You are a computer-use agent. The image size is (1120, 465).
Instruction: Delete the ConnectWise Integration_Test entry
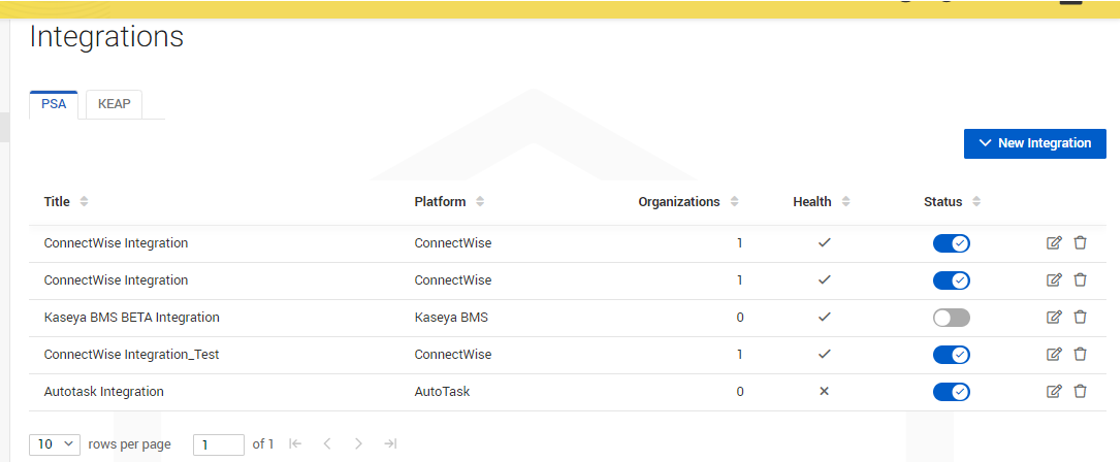[x=1080, y=354]
